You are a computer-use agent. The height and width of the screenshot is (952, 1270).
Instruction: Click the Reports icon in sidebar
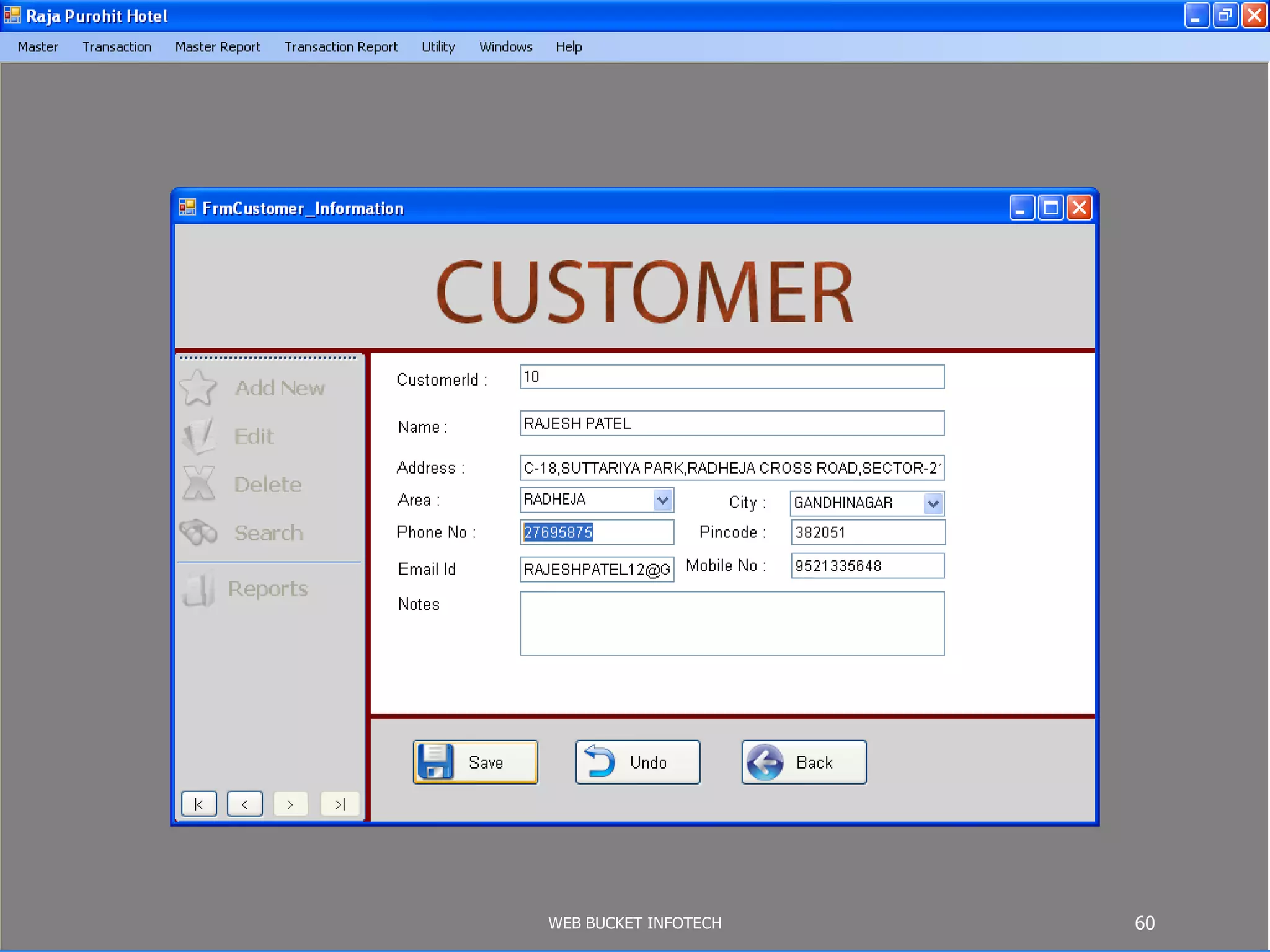coord(199,588)
